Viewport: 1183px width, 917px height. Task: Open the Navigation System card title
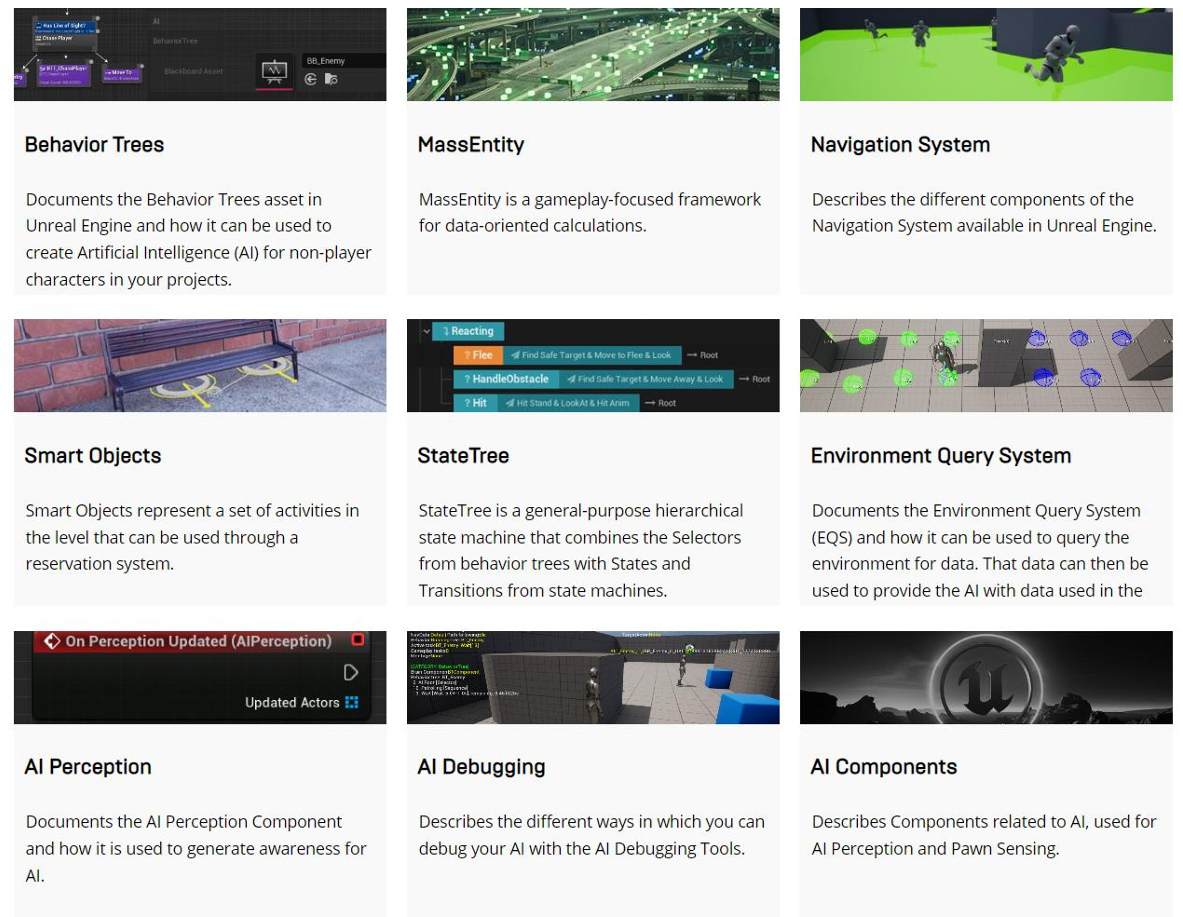900,144
